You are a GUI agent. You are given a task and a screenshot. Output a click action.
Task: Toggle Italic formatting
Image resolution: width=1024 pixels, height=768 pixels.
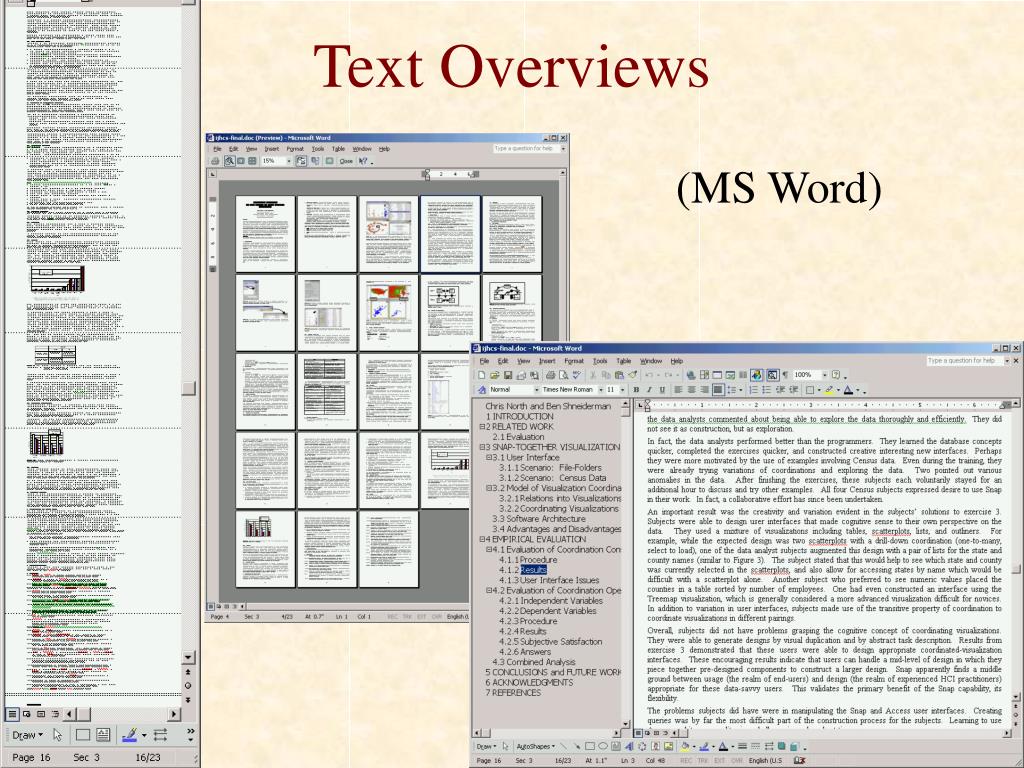[649, 390]
